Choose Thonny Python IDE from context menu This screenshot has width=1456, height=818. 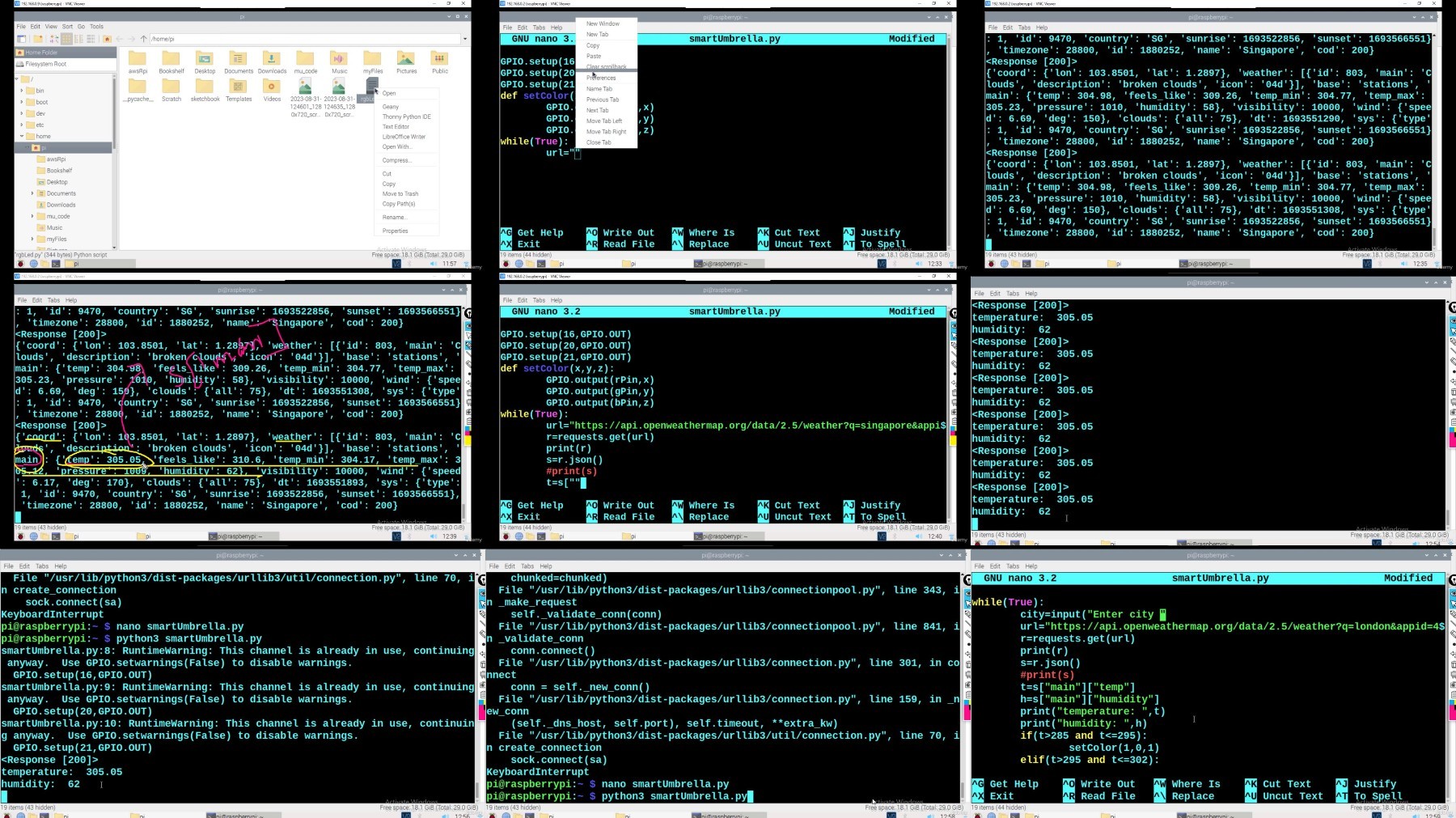point(406,117)
